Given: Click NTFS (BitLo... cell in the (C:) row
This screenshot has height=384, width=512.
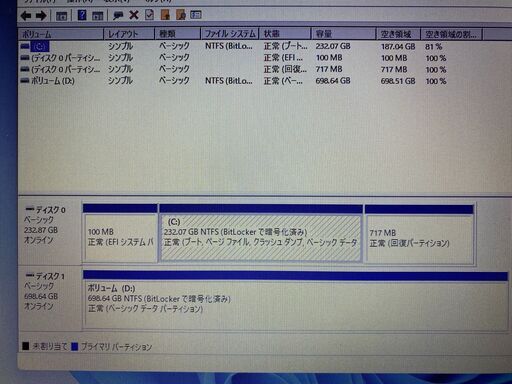Looking at the screenshot, I should (x=229, y=46).
